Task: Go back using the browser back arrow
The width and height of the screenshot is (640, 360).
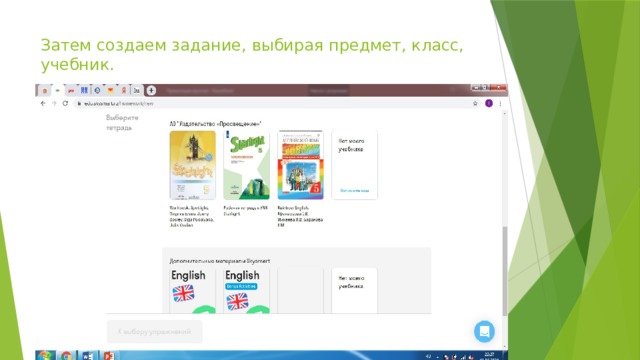Action: coord(43,103)
